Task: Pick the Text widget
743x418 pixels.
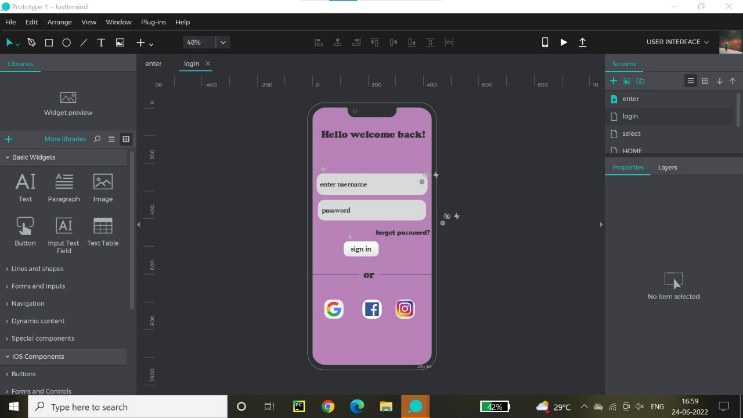Action: [x=25, y=188]
